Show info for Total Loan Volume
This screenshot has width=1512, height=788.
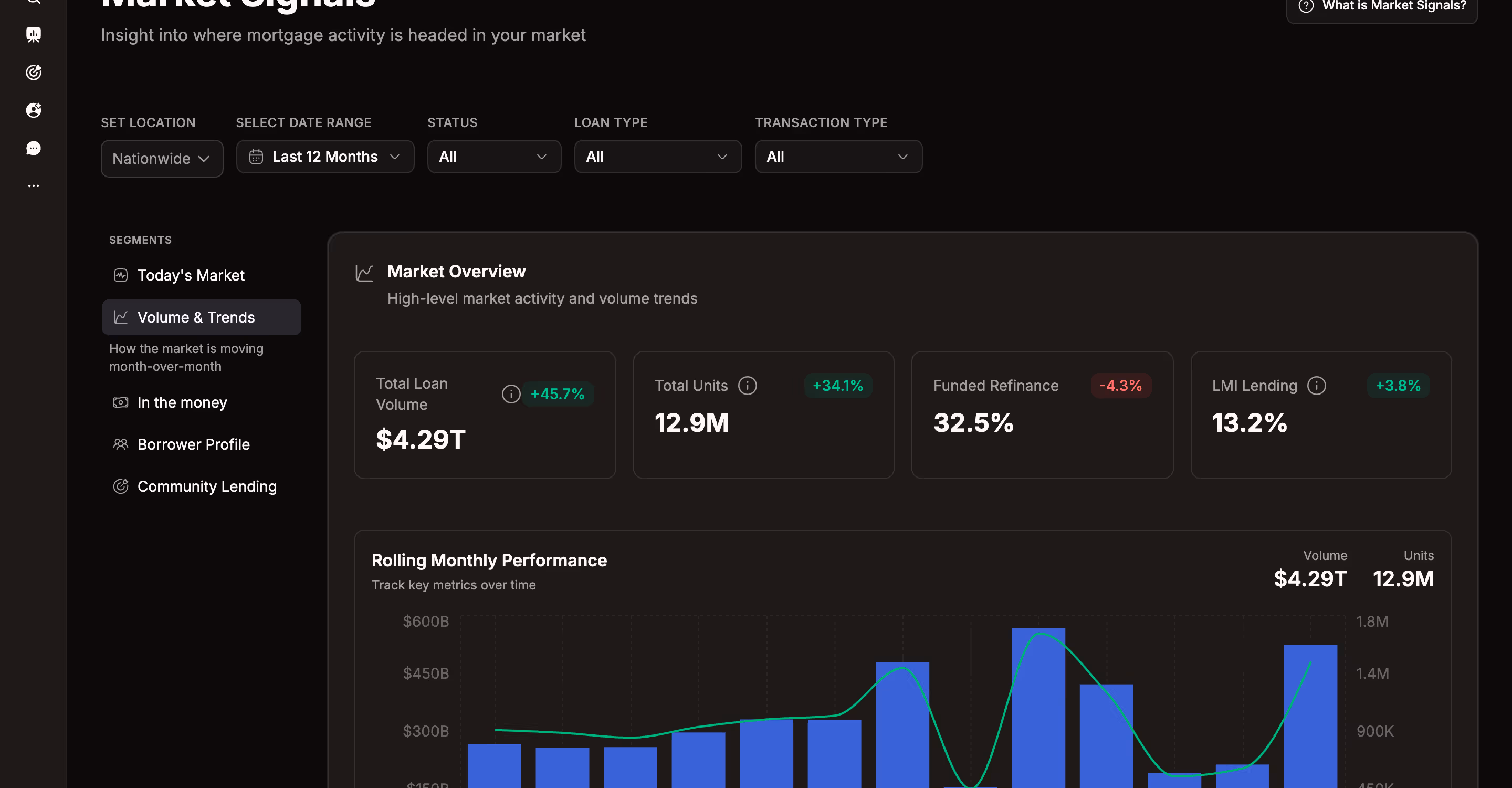point(511,394)
